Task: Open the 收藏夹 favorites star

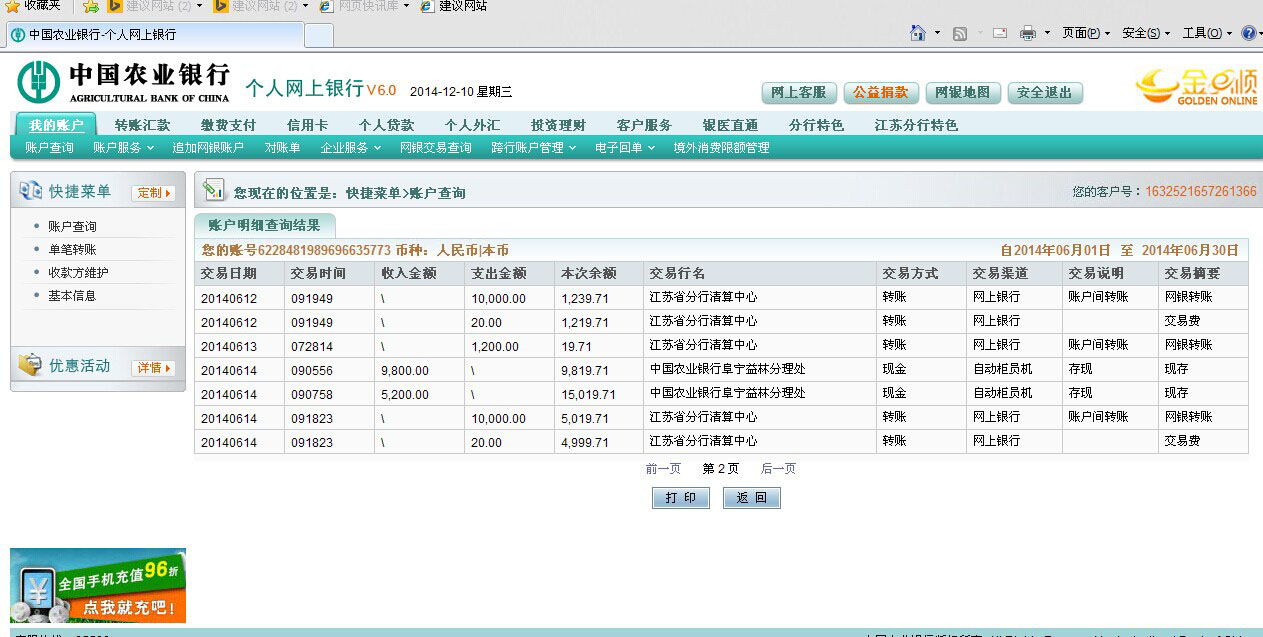Action: coord(13,6)
